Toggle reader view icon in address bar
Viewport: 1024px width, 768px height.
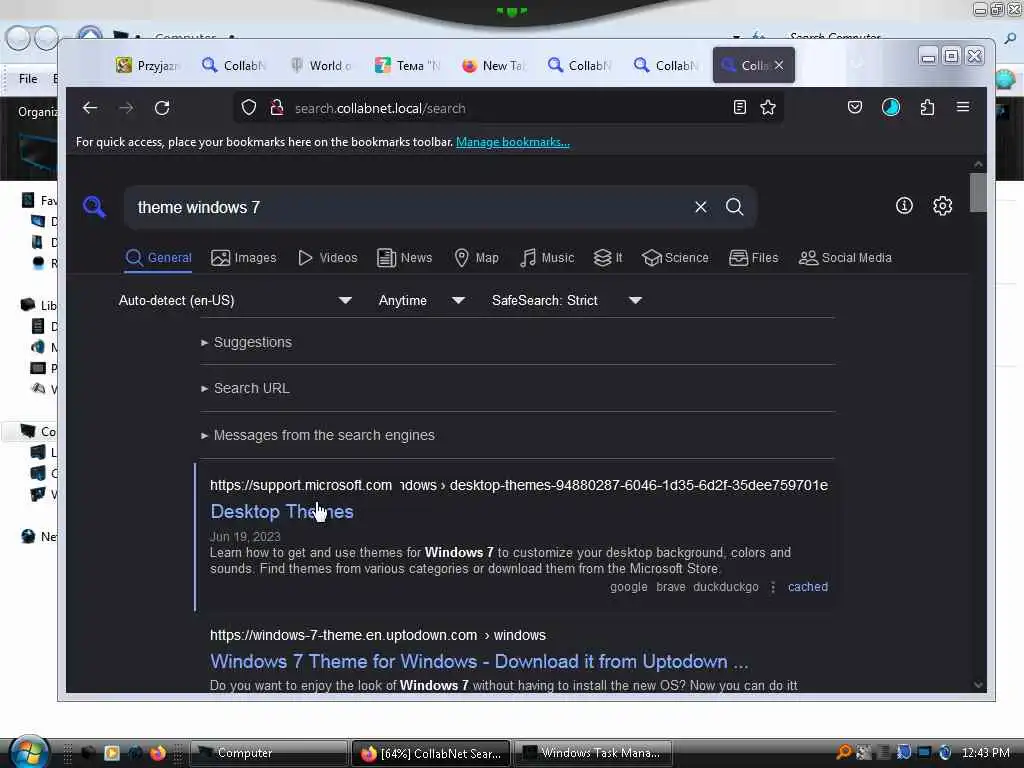point(739,108)
